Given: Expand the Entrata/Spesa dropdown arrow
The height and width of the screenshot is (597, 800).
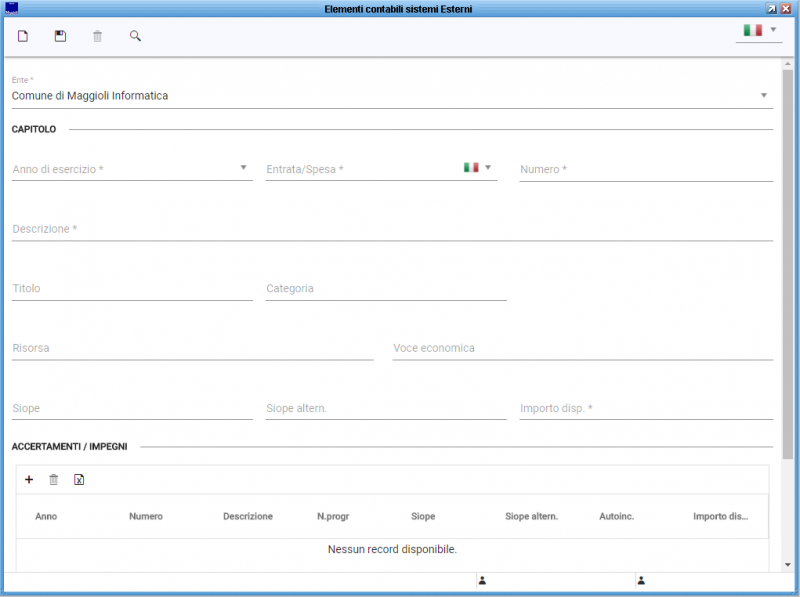Looking at the screenshot, I should point(488,168).
